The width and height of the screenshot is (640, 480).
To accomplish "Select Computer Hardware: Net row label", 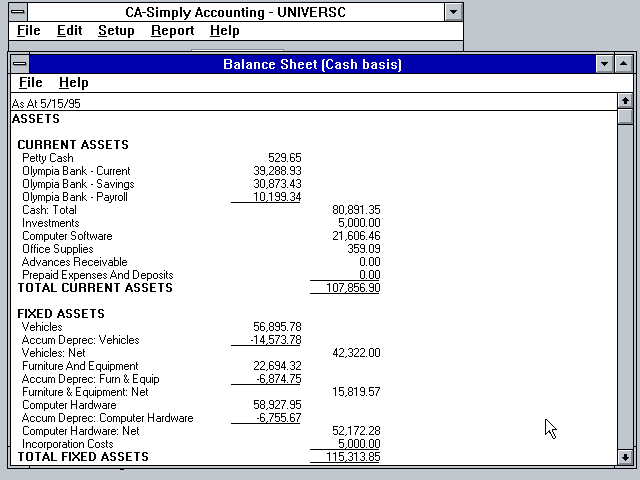I will pyautogui.click(x=81, y=431).
